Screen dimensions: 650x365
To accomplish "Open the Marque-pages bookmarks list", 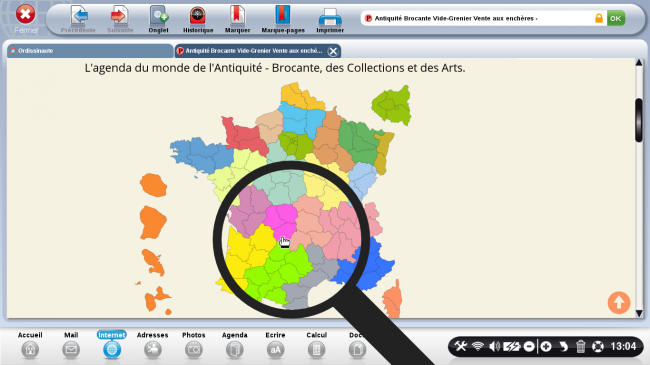I will point(283,19).
